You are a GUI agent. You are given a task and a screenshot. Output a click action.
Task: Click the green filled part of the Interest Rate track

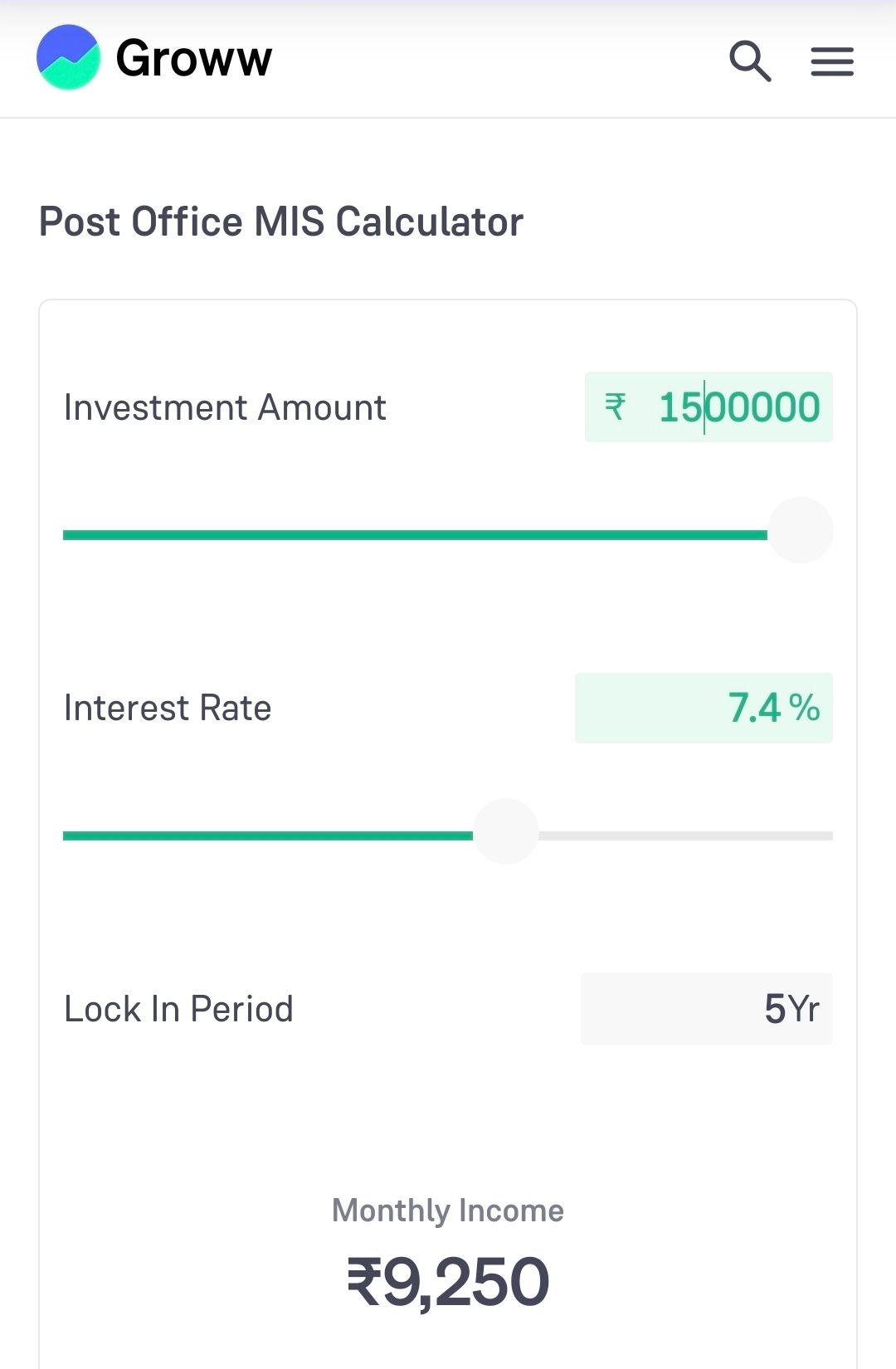pos(265,836)
